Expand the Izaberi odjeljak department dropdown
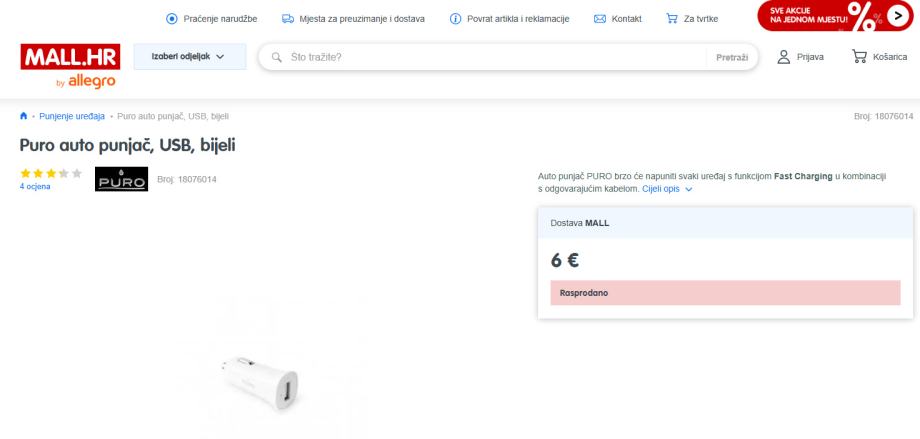The height and width of the screenshot is (439, 920). [189, 57]
